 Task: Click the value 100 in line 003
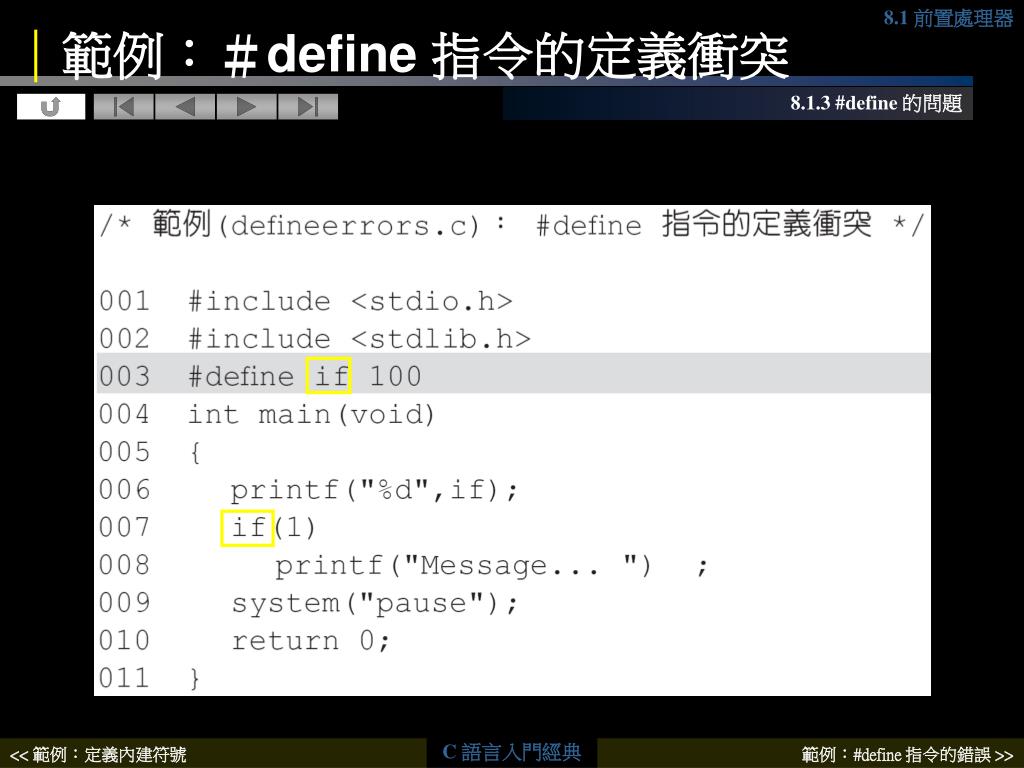coord(396,377)
